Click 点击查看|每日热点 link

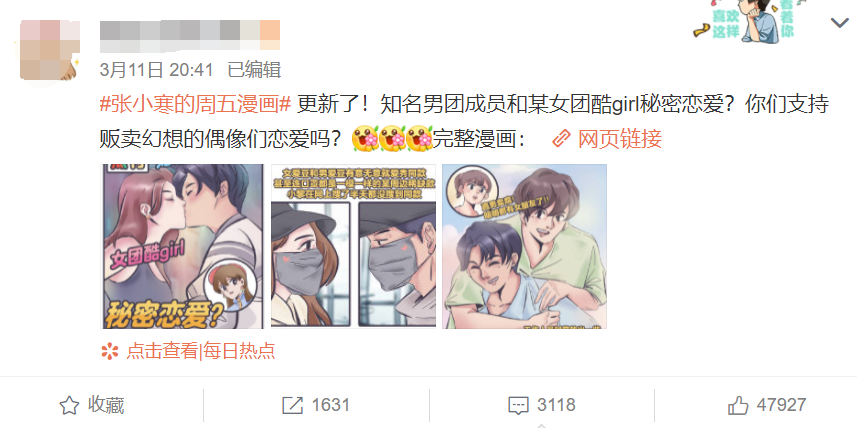[201, 350]
